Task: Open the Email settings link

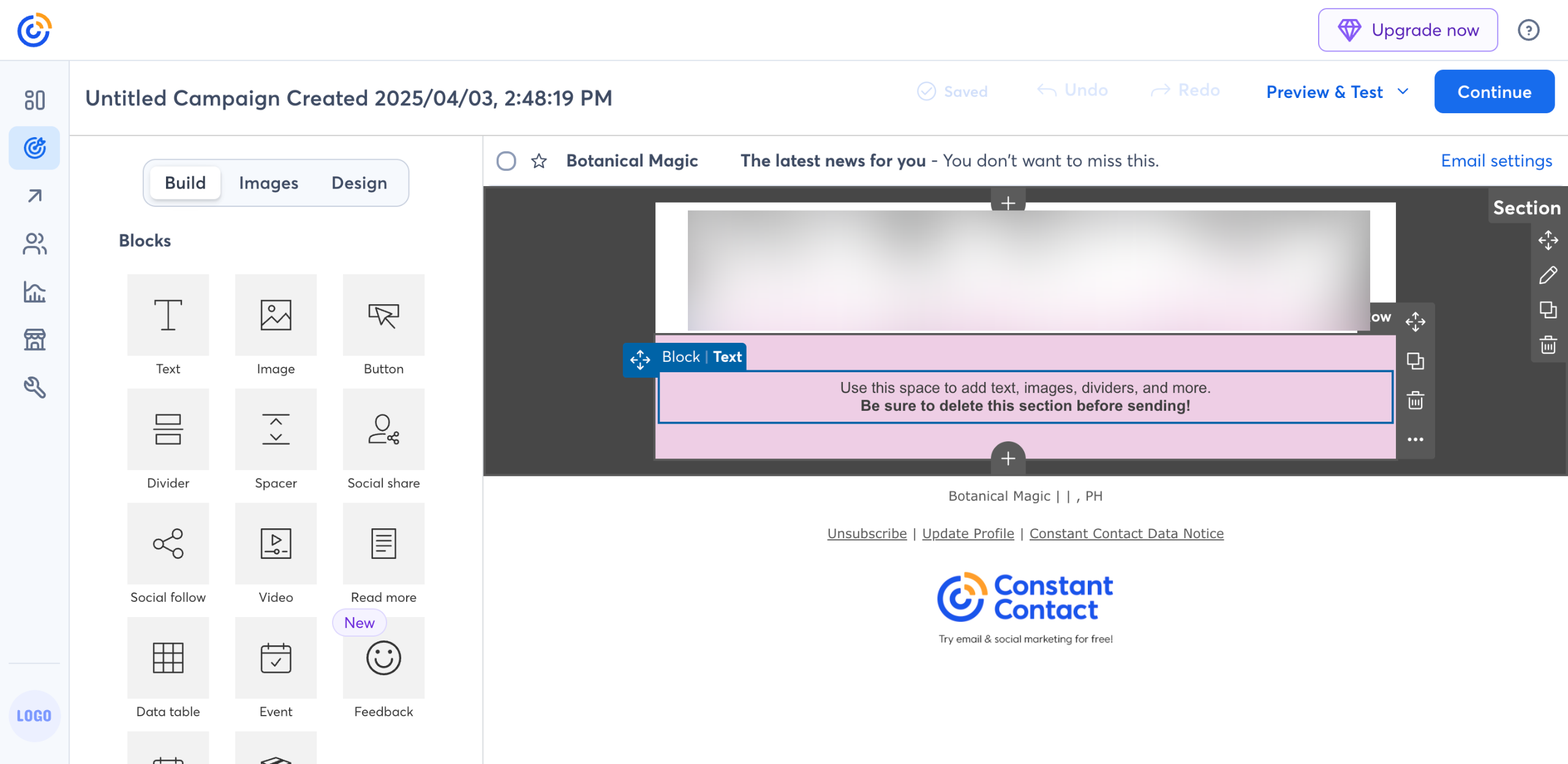Action: 1496,161
